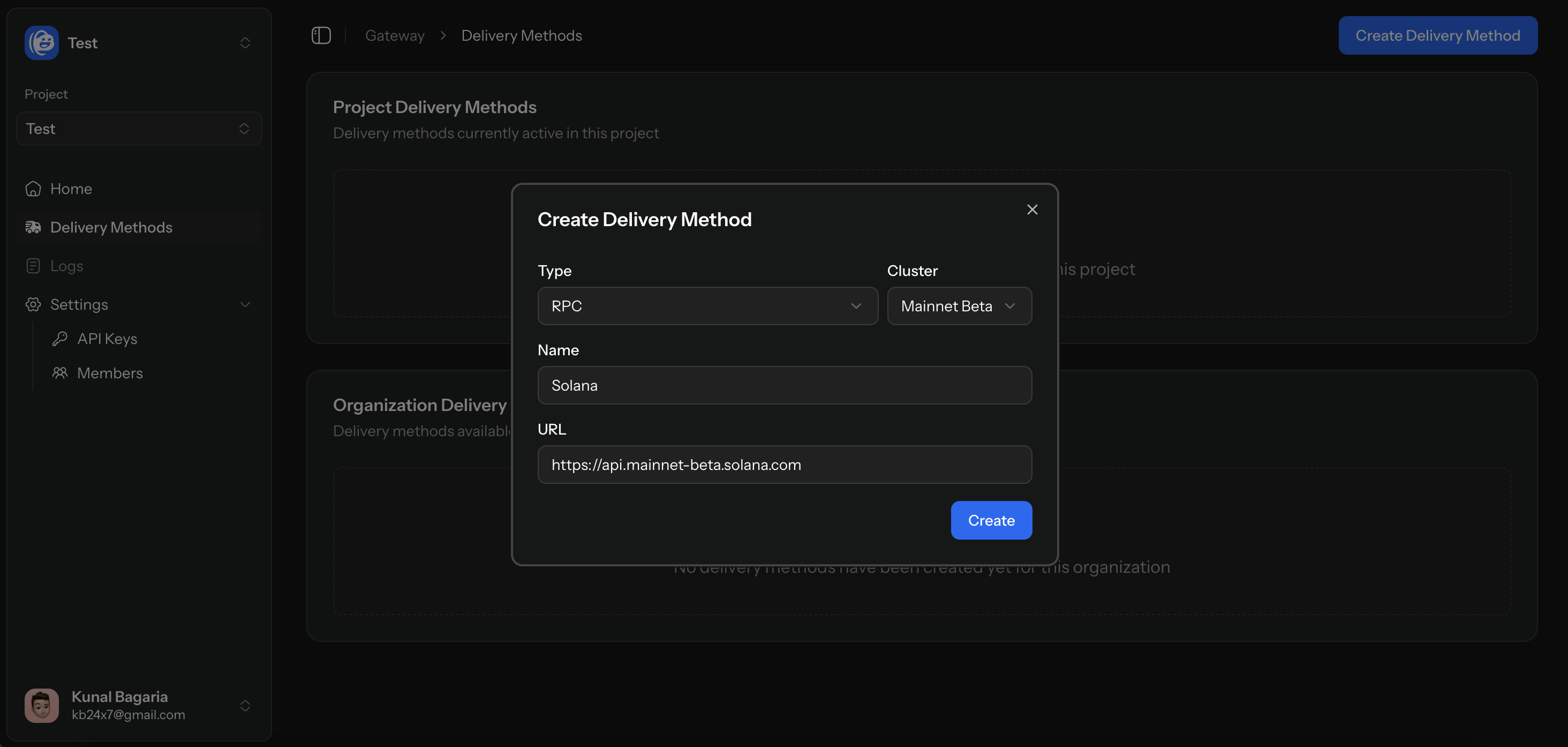Click the Settings gear icon

click(33, 305)
